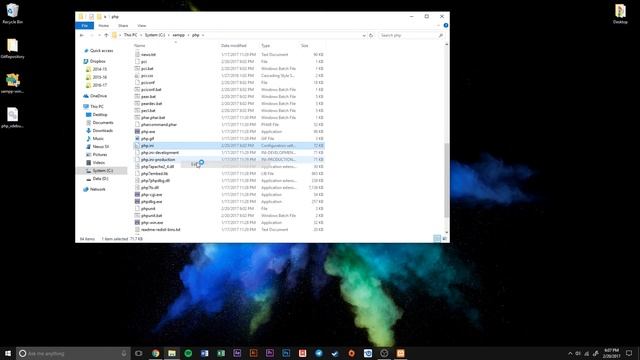Open the GitRepository folder on desktop
640x360 pixels.
pos(12,48)
